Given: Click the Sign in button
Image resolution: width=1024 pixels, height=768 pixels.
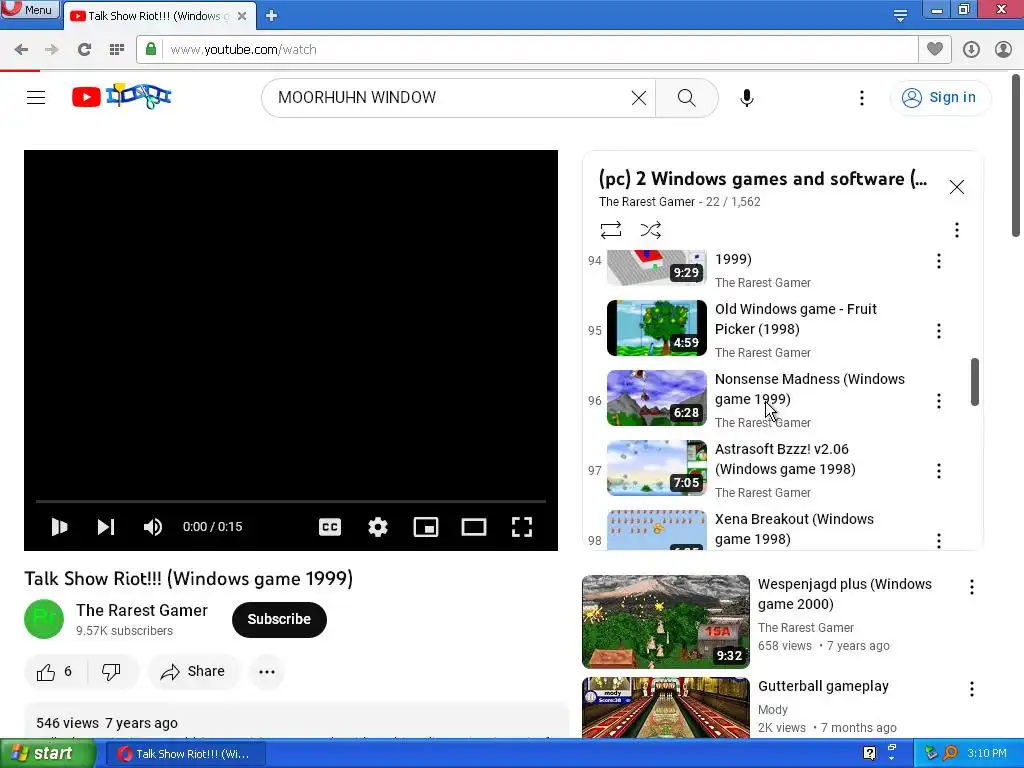Looking at the screenshot, I should tap(939, 97).
